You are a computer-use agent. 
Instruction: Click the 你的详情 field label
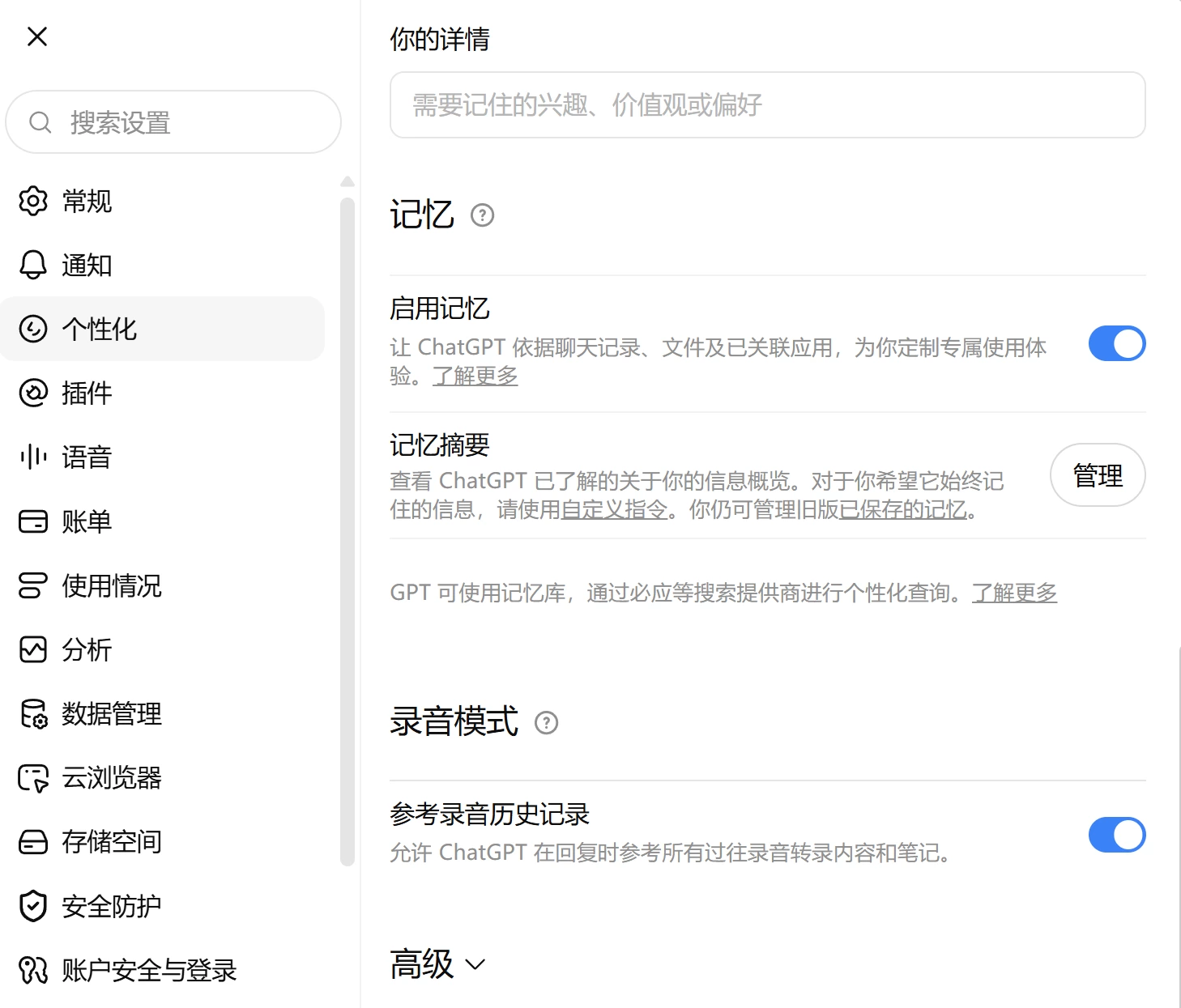pyautogui.click(x=440, y=38)
